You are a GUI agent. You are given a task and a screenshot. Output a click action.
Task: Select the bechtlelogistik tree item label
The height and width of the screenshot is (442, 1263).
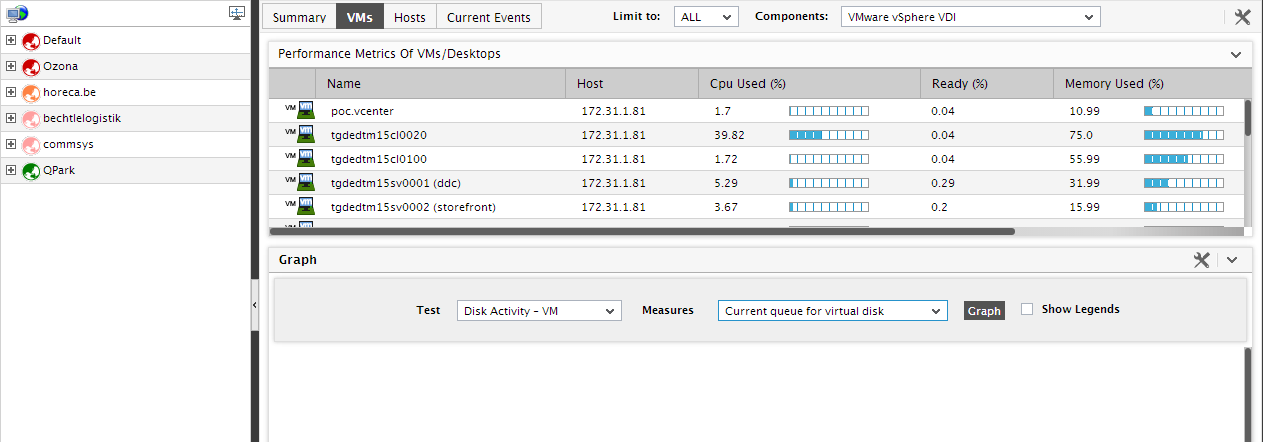pyautogui.click(x=82, y=119)
